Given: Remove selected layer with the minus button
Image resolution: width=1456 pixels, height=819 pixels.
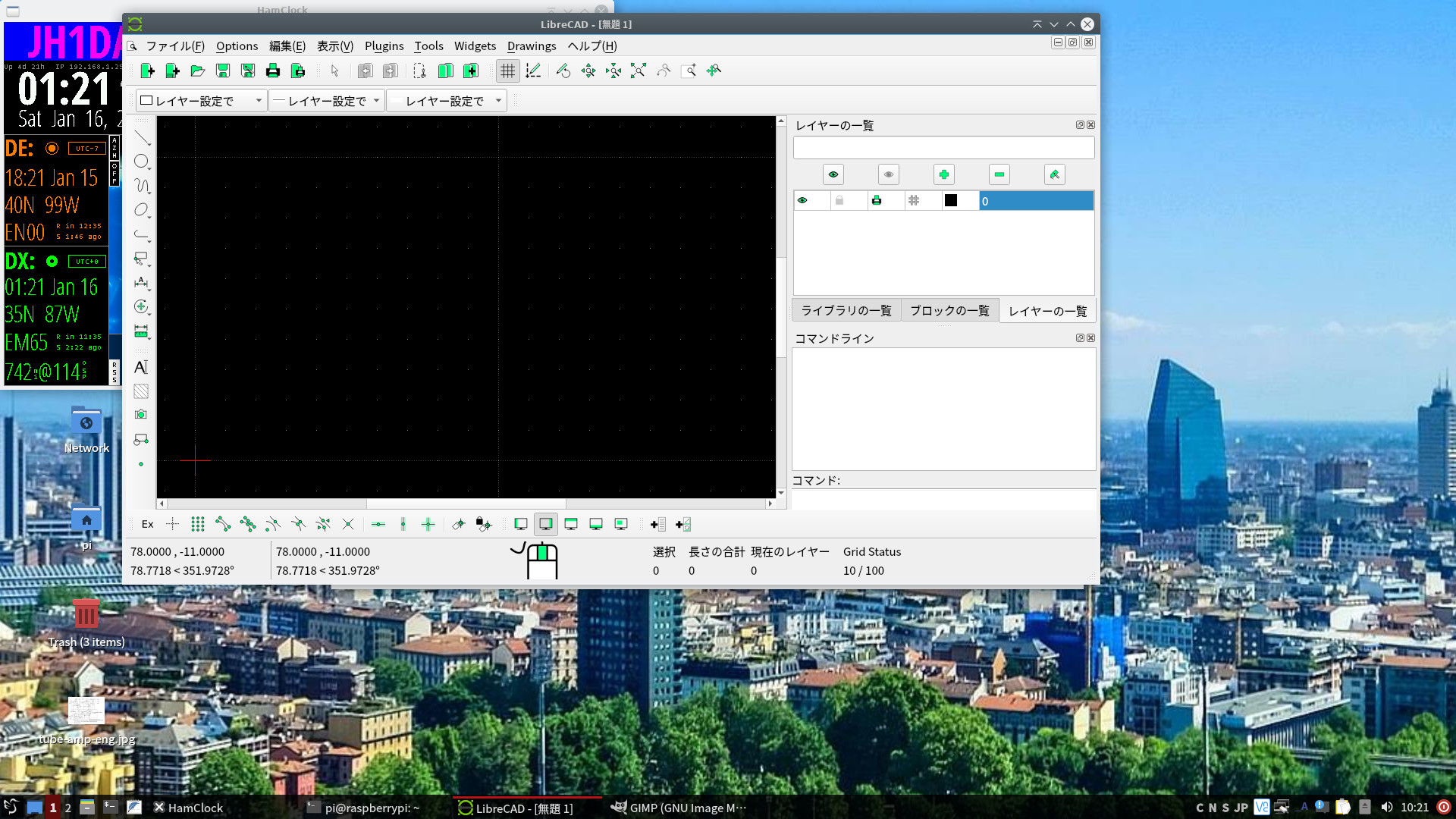Looking at the screenshot, I should [x=999, y=174].
